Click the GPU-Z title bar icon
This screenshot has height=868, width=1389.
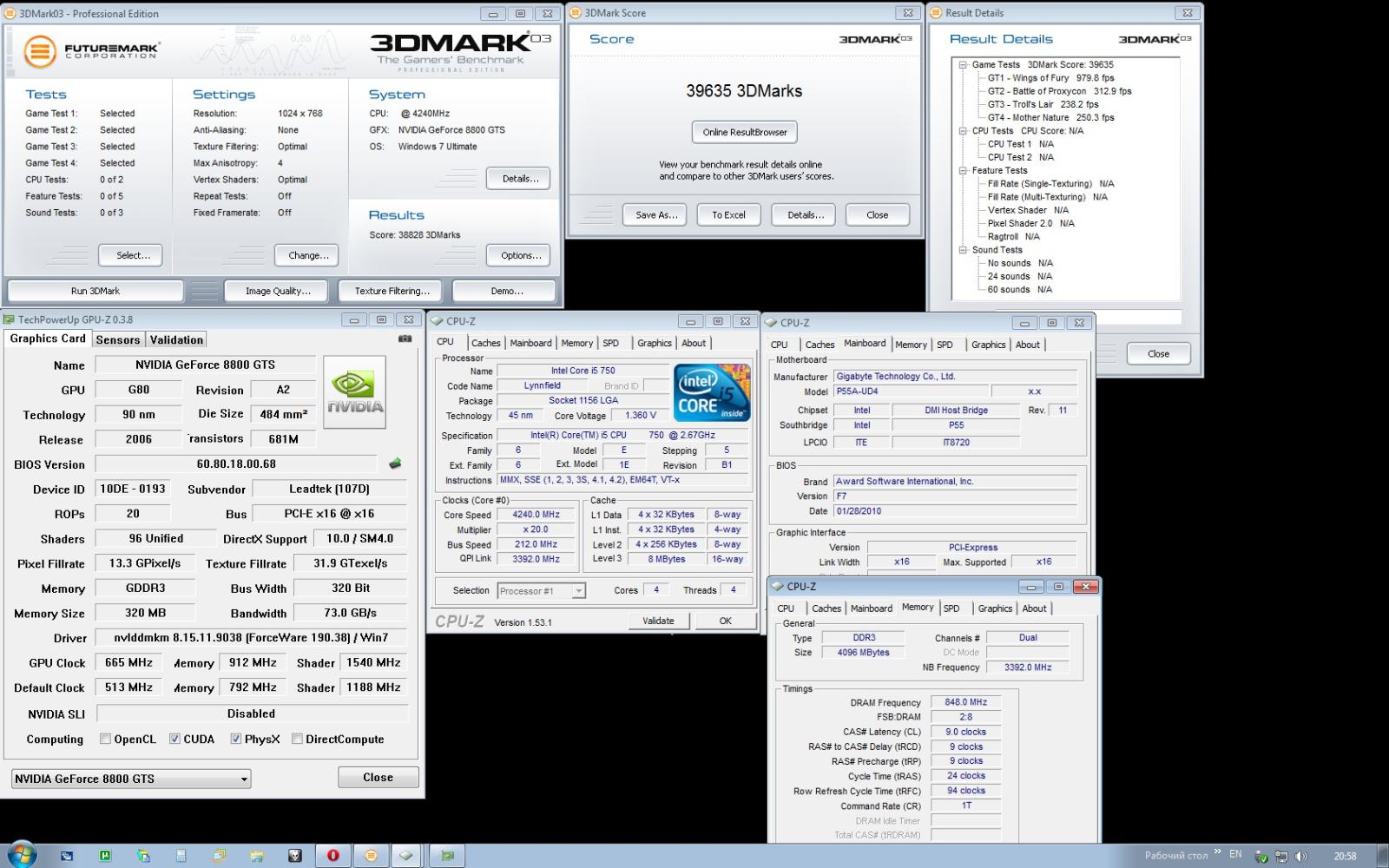click(x=10, y=319)
